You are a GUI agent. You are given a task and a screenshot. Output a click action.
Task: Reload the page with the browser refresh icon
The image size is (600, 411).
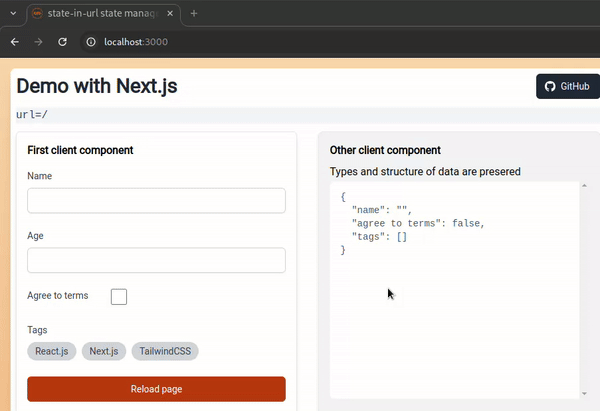(62, 42)
